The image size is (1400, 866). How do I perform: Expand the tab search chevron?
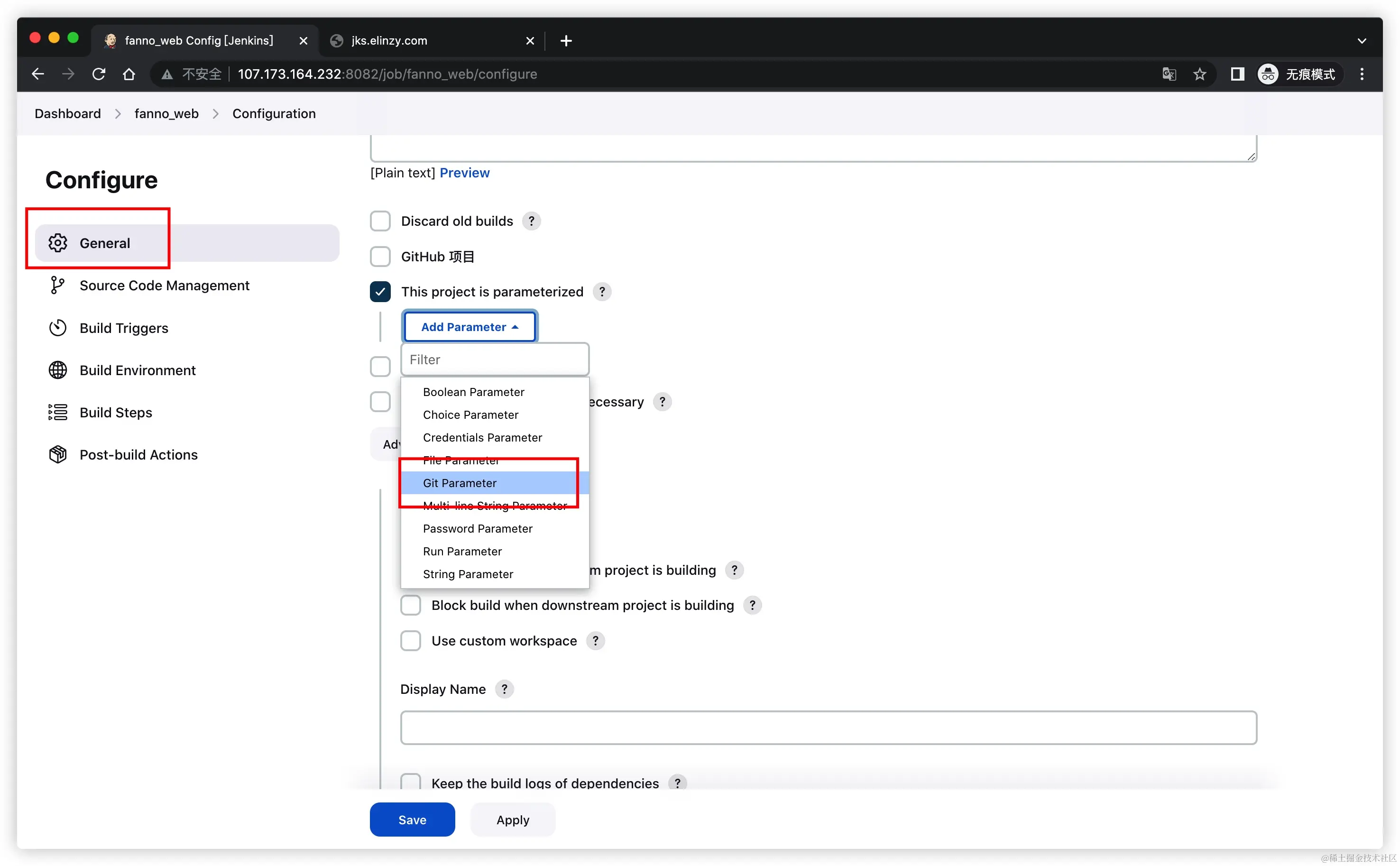(1362, 41)
